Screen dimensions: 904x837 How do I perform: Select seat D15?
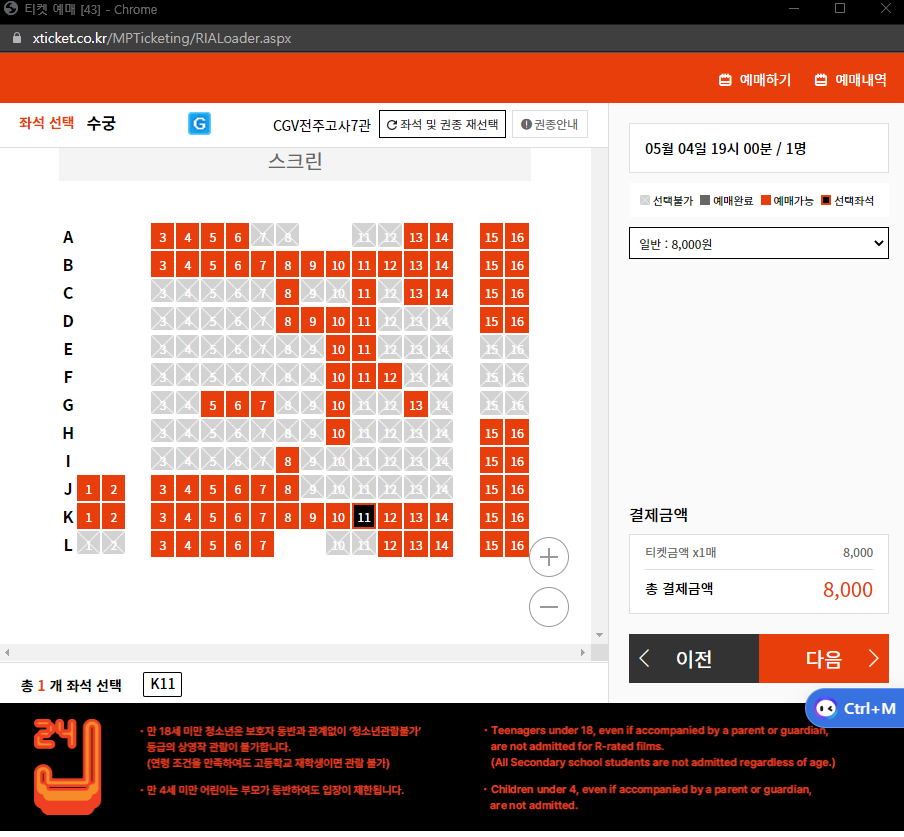point(491,321)
